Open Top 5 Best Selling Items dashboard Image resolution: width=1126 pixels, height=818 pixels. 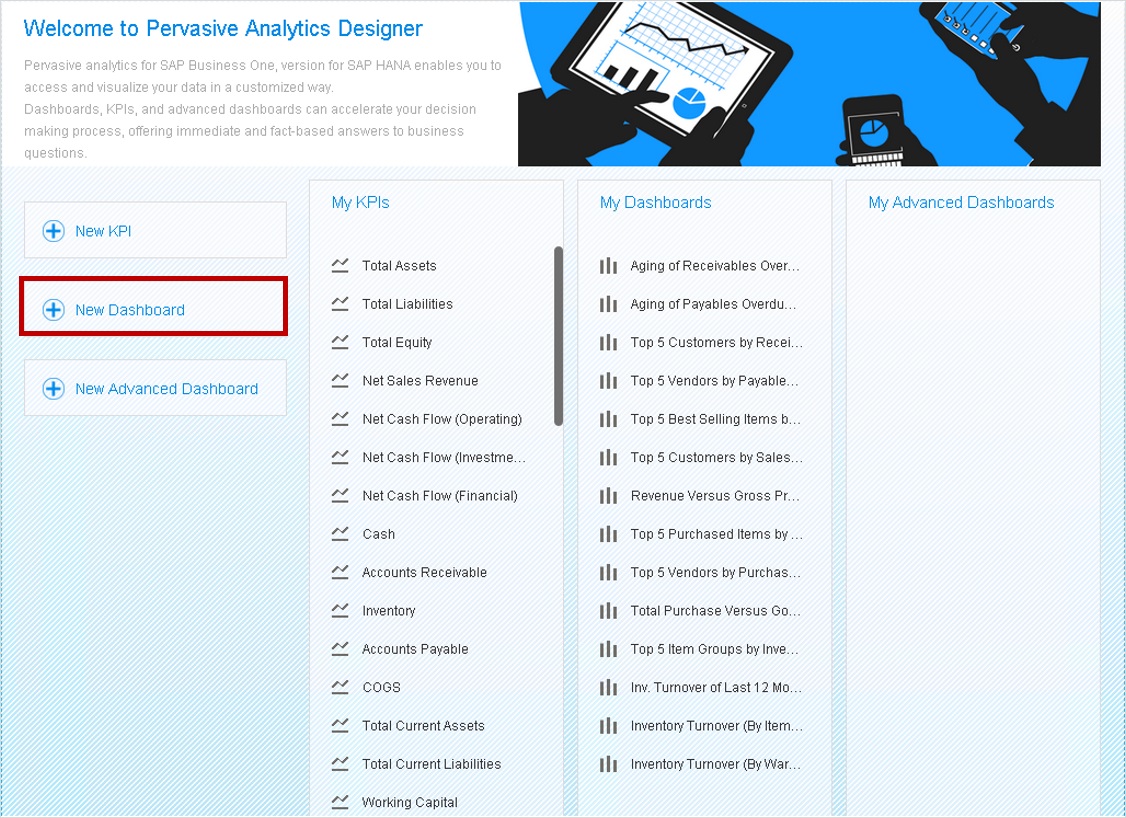[x=715, y=419]
